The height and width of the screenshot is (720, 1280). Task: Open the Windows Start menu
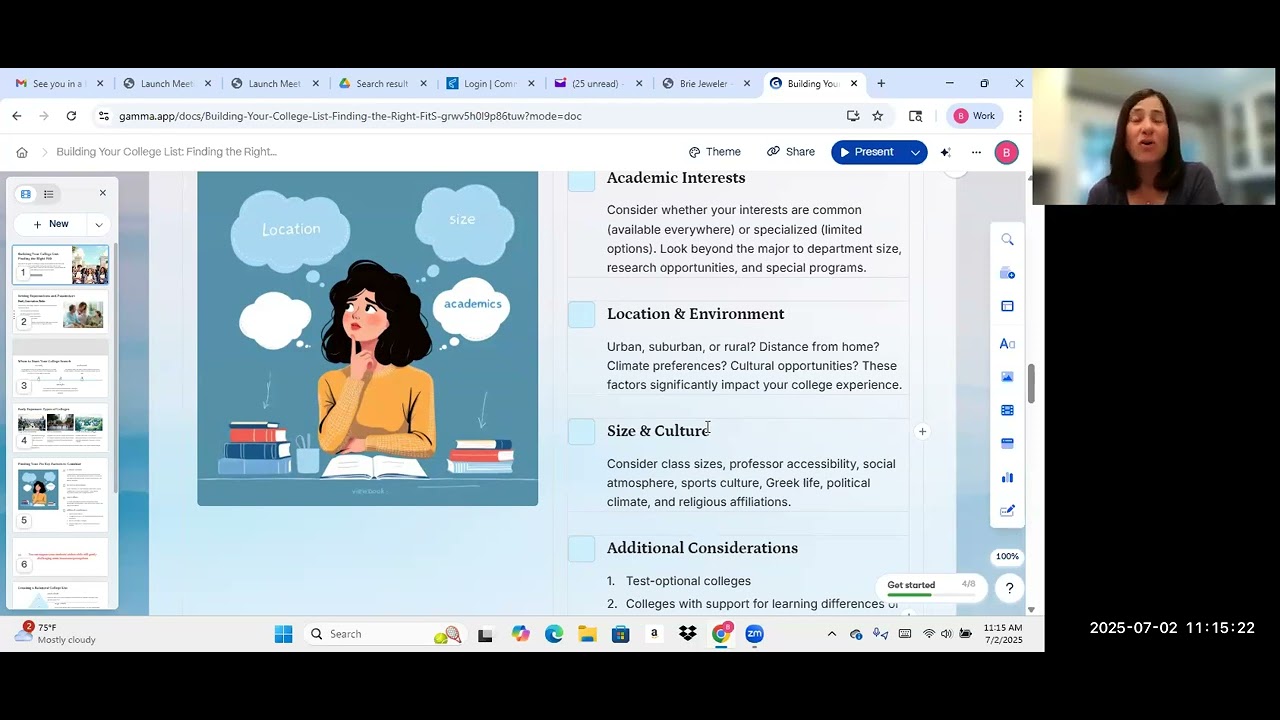point(283,634)
